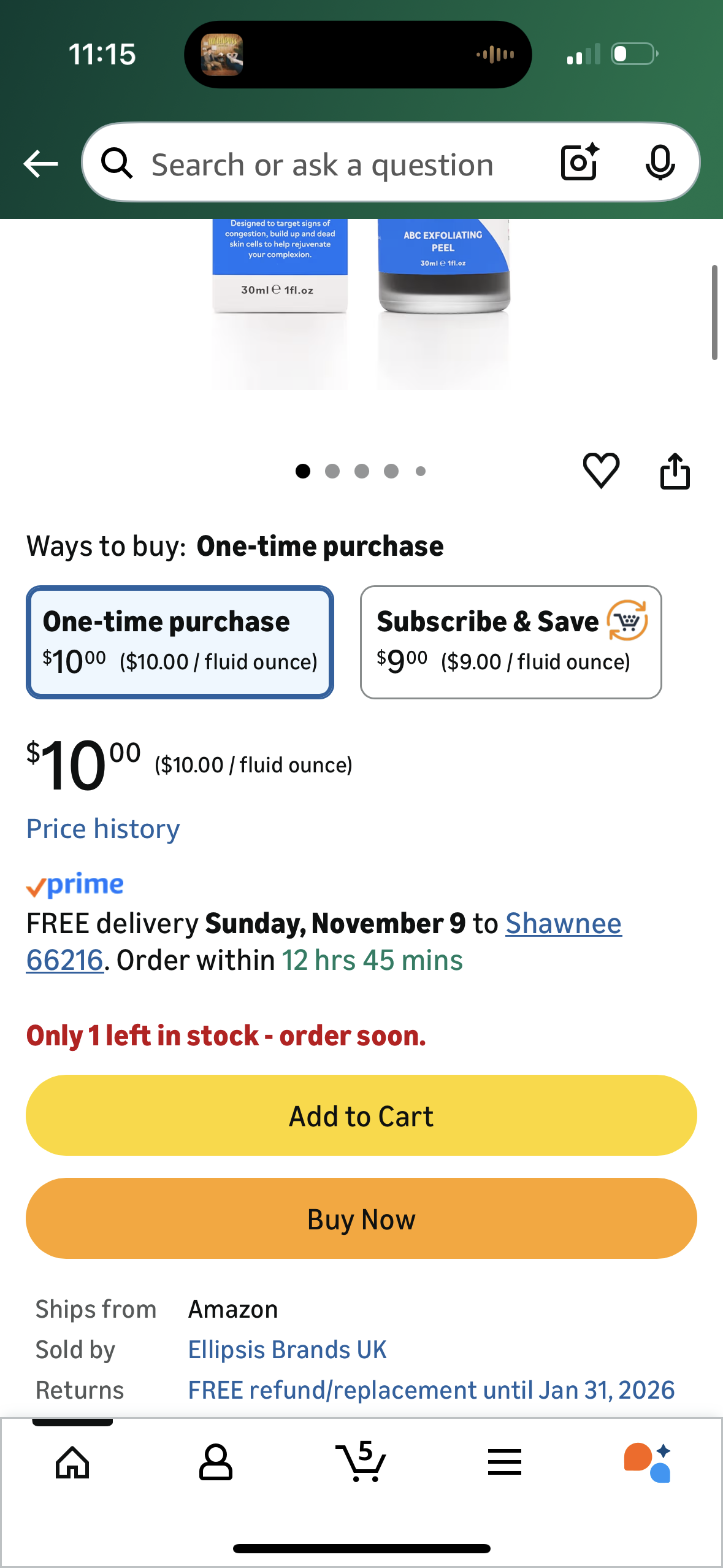The image size is (723, 1568).
Task: Tap the back arrow icon
Action: [40, 164]
